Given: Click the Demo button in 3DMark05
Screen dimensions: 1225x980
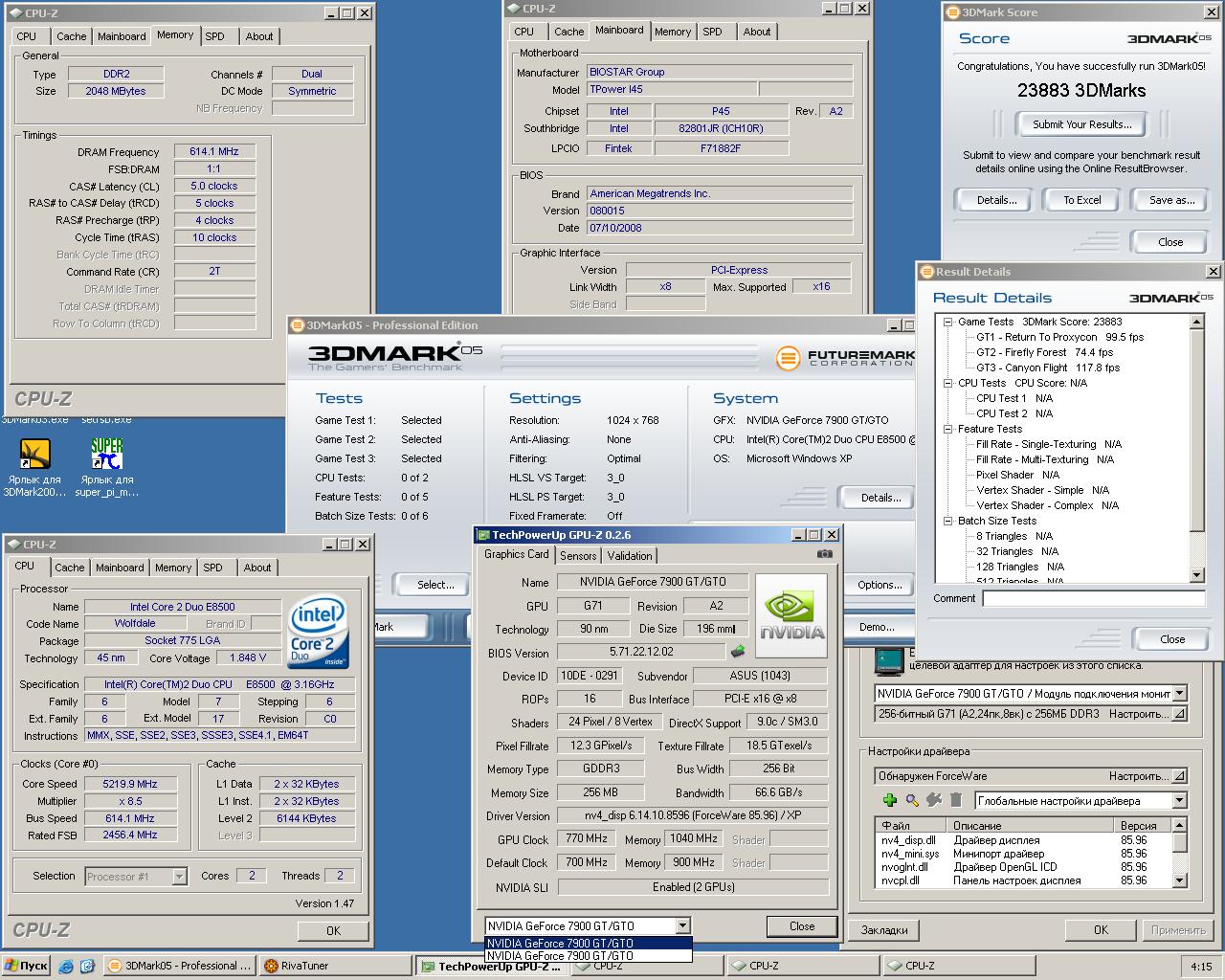Looking at the screenshot, I should (x=878, y=627).
